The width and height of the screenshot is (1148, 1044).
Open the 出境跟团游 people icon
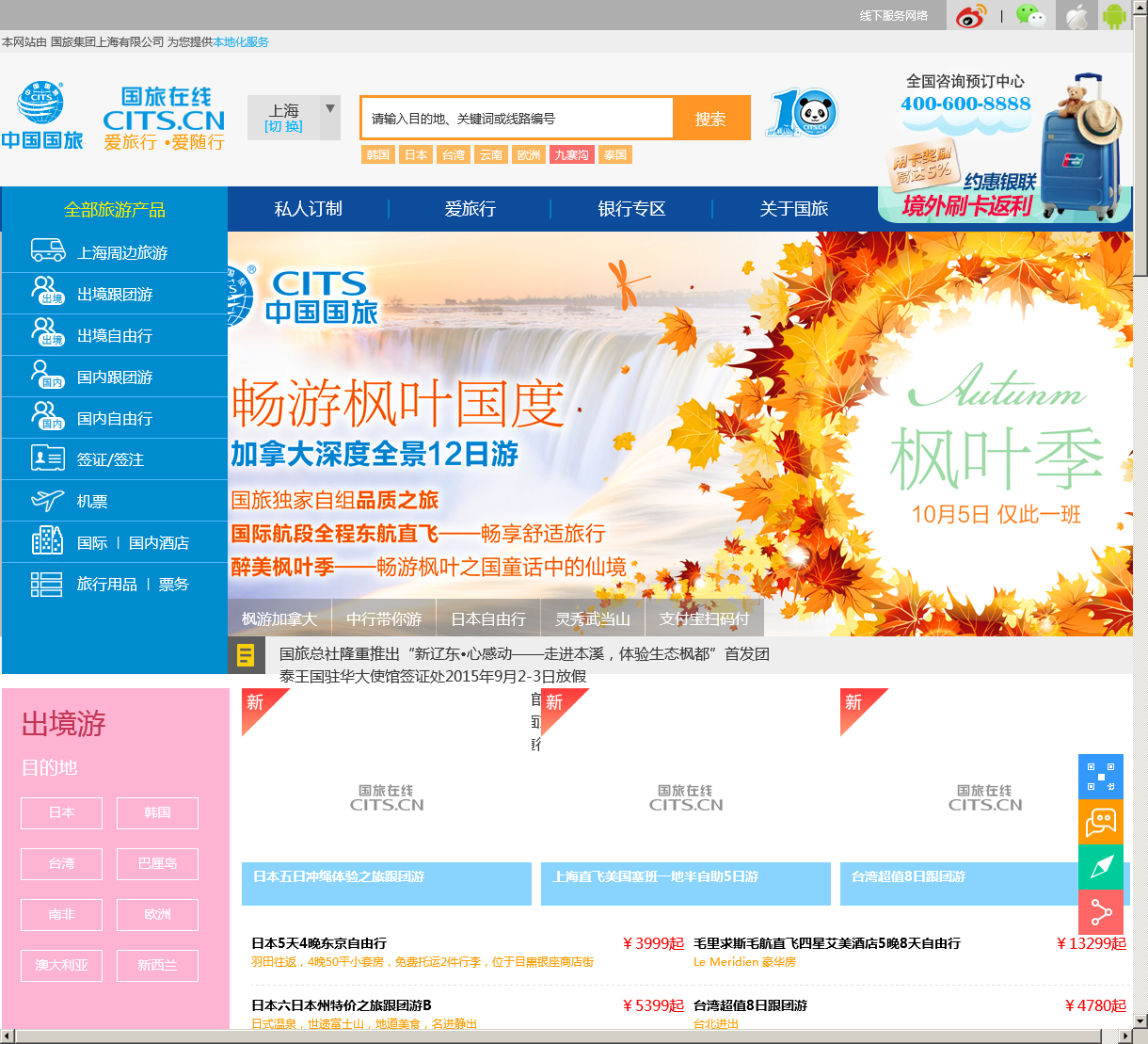[48, 292]
